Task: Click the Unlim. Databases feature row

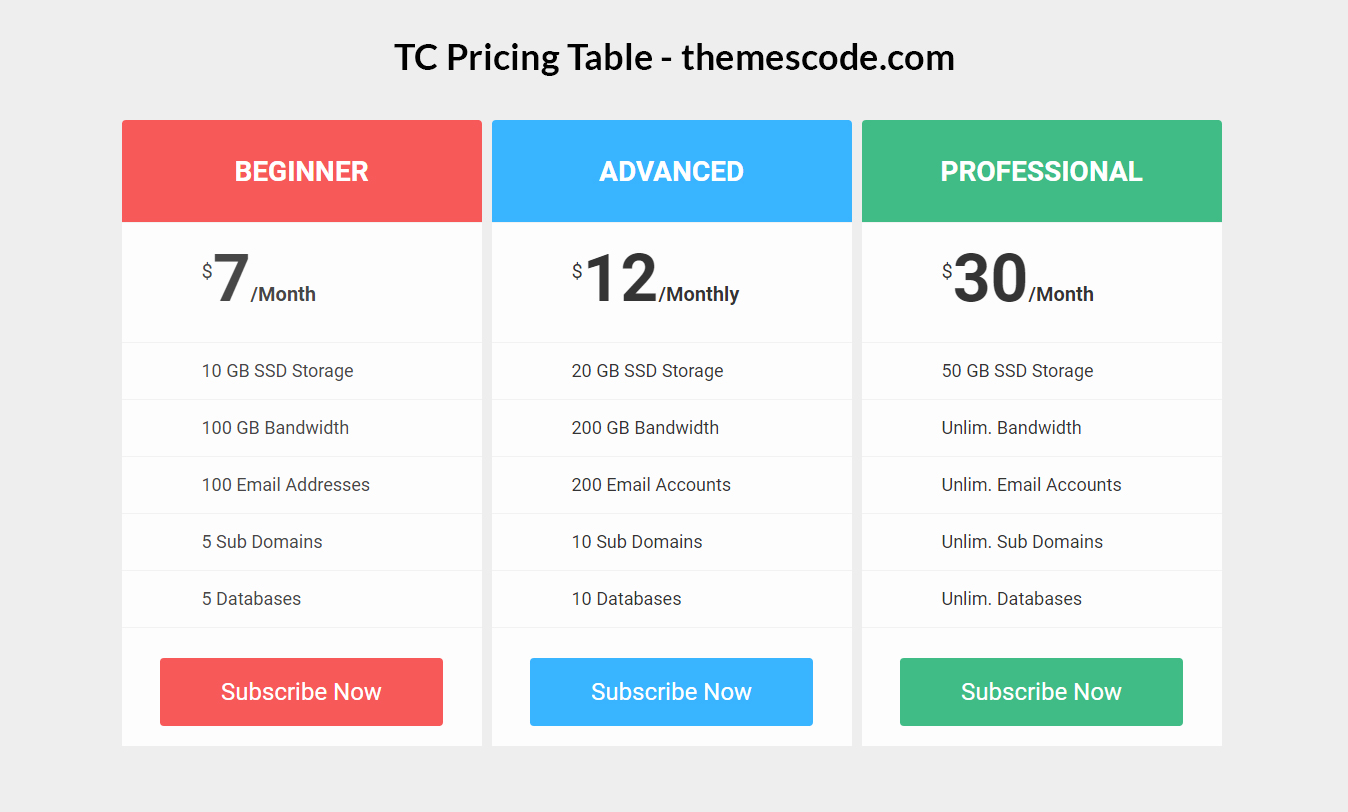Action: click(x=1012, y=599)
